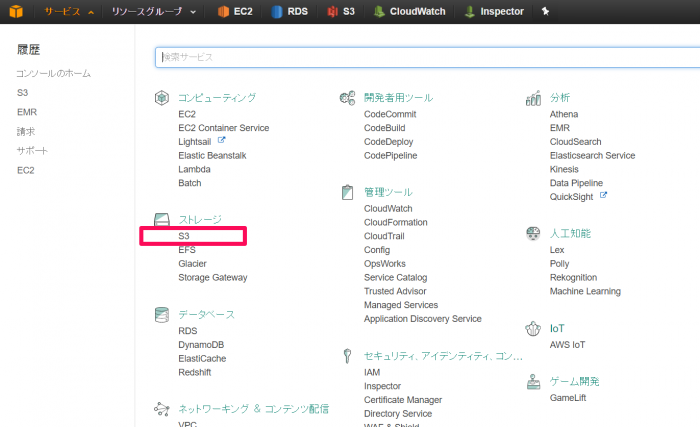Click the AWS cube logo icon
The image size is (700, 427).
[x=16, y=11]
